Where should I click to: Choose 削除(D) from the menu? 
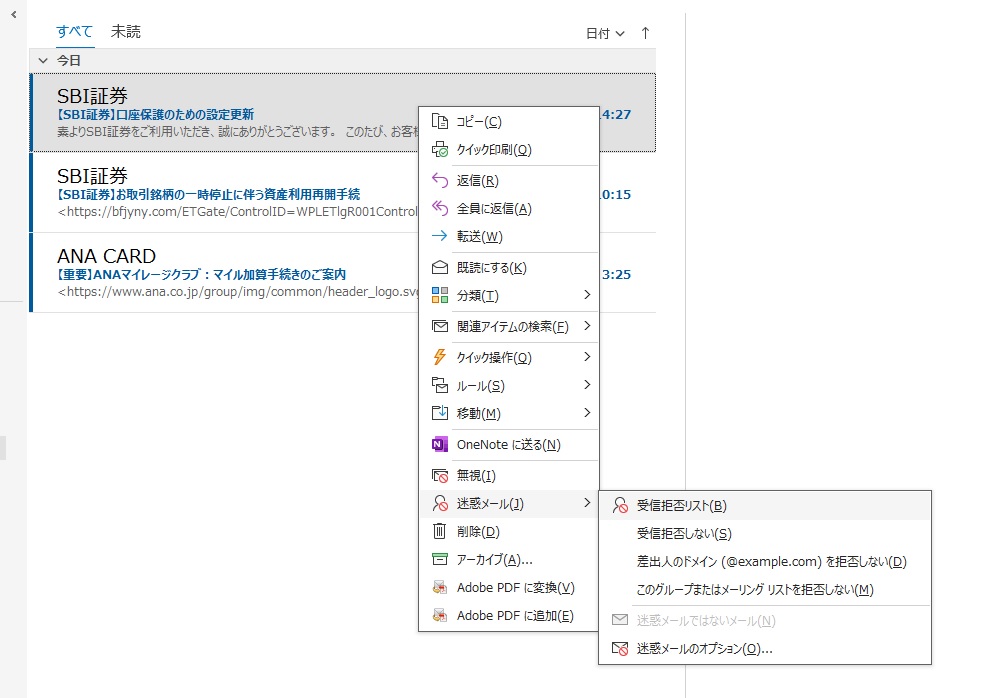(x=508, y=531)
